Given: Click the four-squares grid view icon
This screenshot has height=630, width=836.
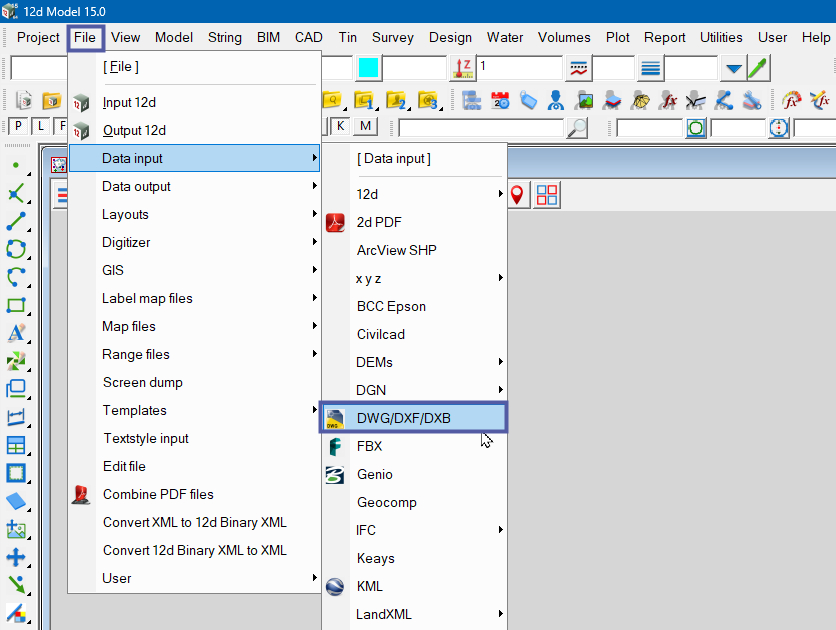Looking at the screenshot, I should pos(547,194).
